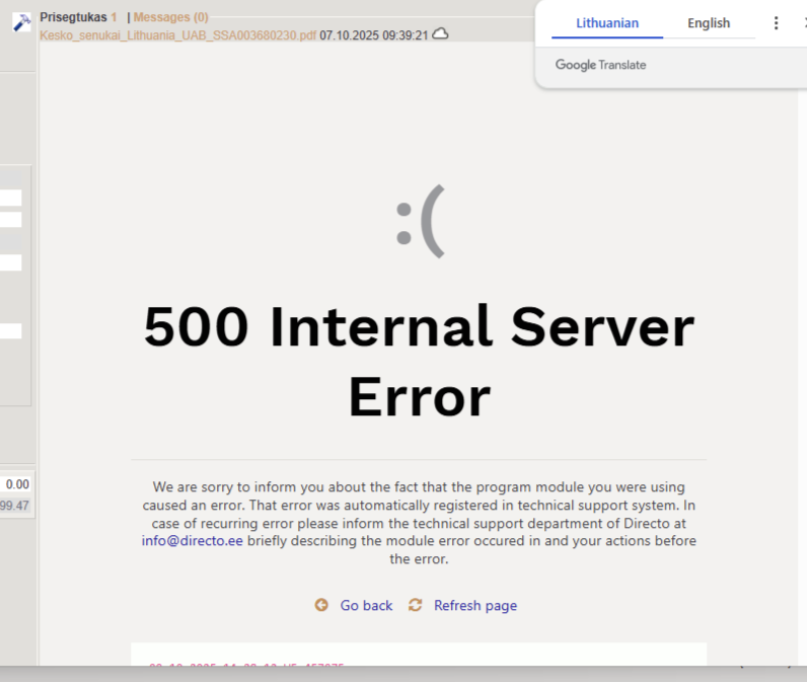Click the cloud icon after the PDF timestamp
Screen dimensions: 807x682
click(x=440, y=34)
